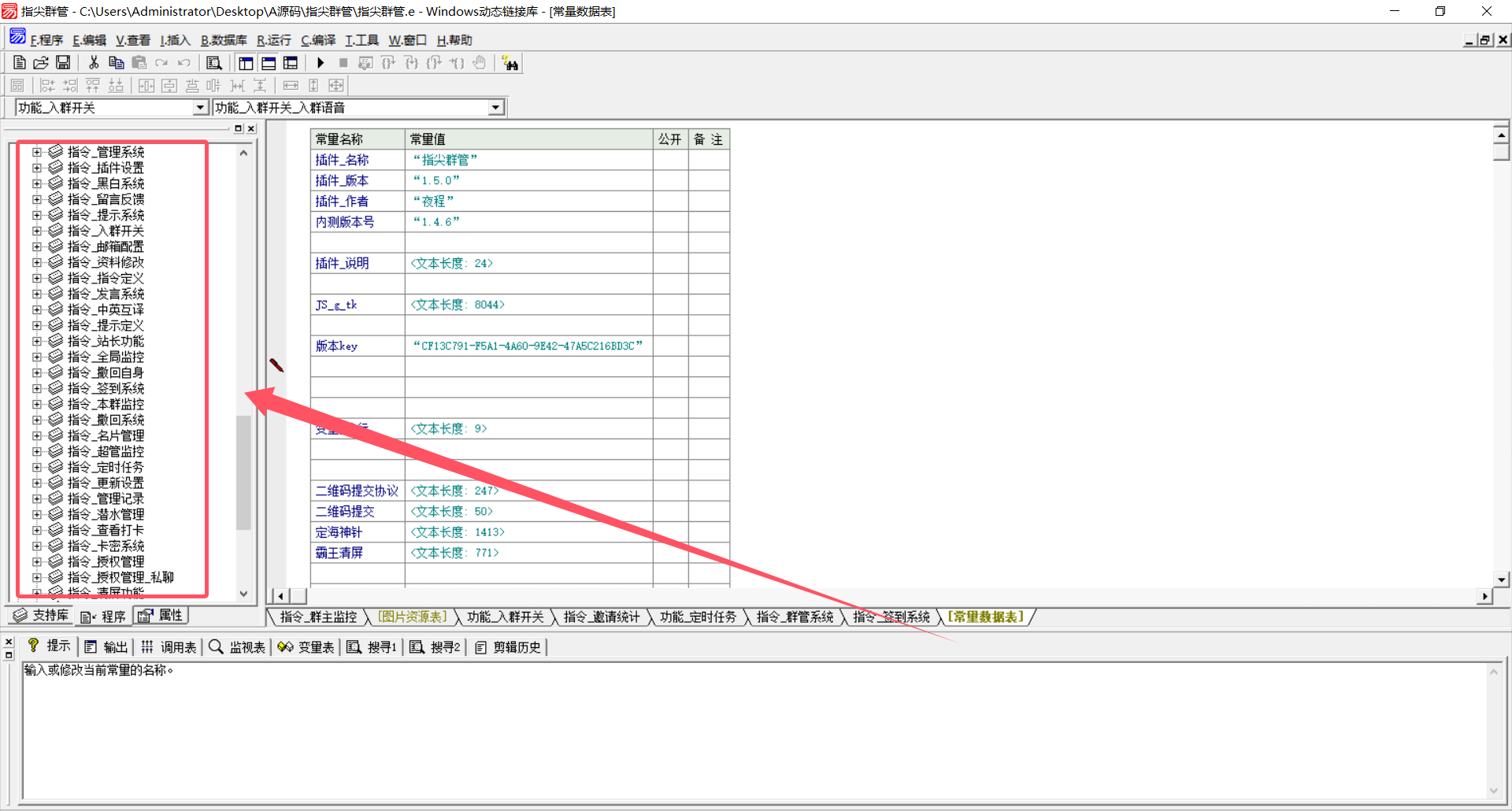The height and width of the screenshot is (811, 1512).
Task: Click the binoculars help search icon
Action: (x=510, y=64)
